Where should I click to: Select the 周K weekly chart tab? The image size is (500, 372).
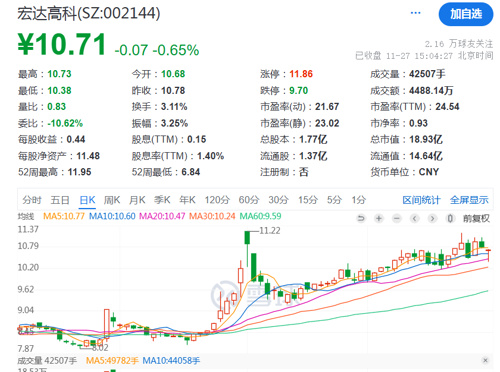point(112,200)
